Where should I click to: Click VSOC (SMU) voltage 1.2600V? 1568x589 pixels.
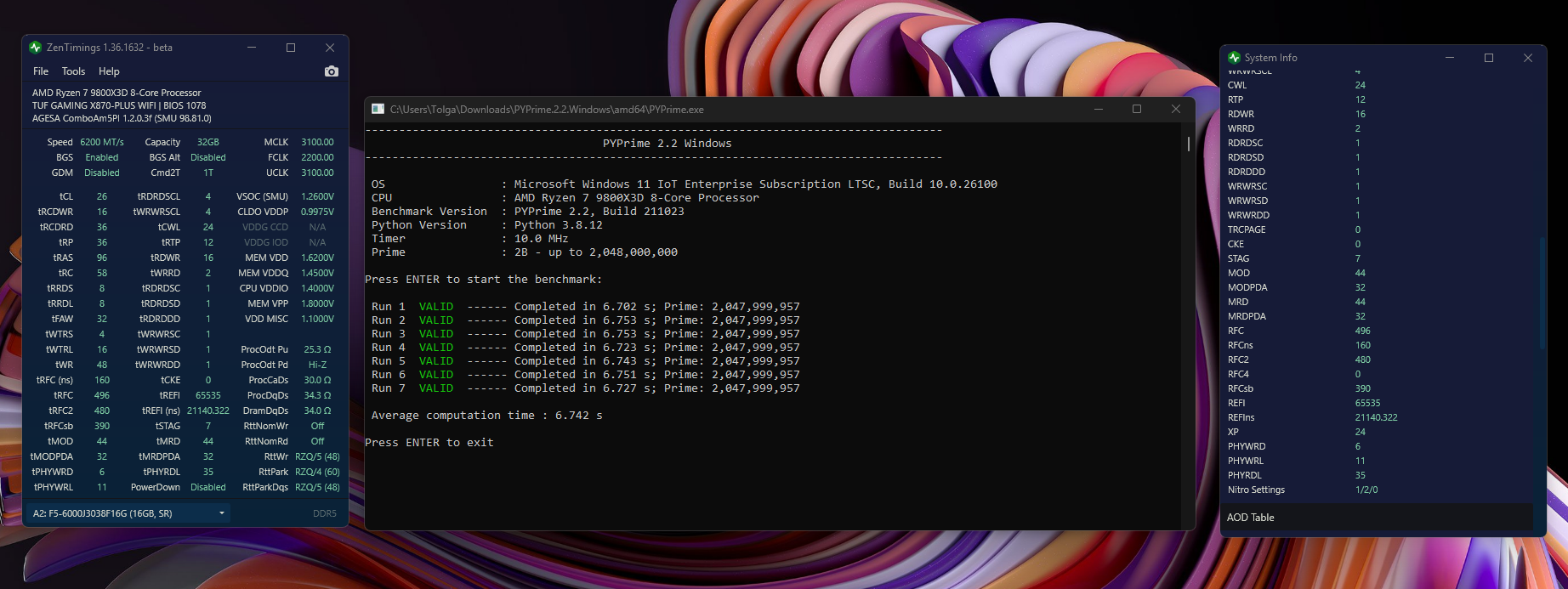[x=317, y=196]
